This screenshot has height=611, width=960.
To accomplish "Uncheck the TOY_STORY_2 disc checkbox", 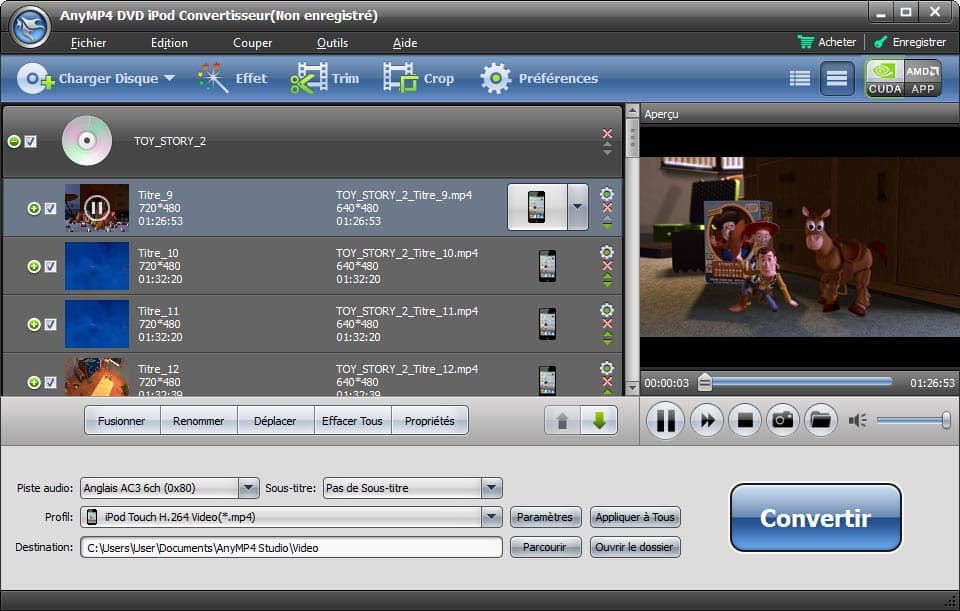I will point(31,141).
